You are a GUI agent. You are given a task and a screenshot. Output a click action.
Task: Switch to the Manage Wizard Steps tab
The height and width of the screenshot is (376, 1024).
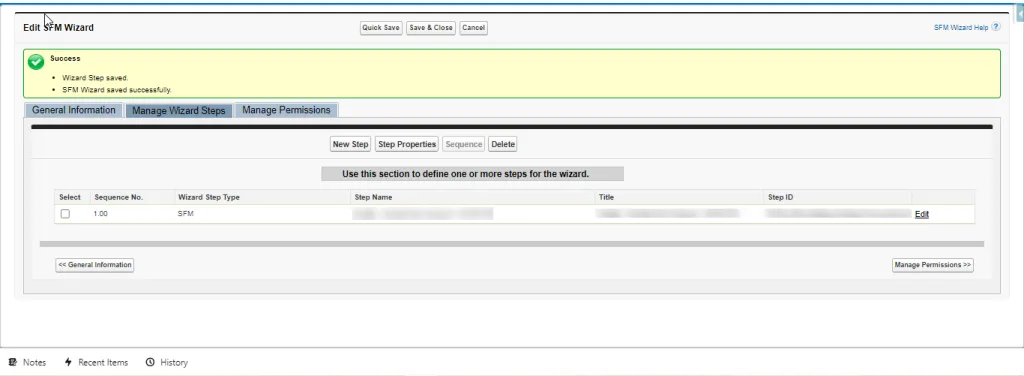tap(178, 110)
